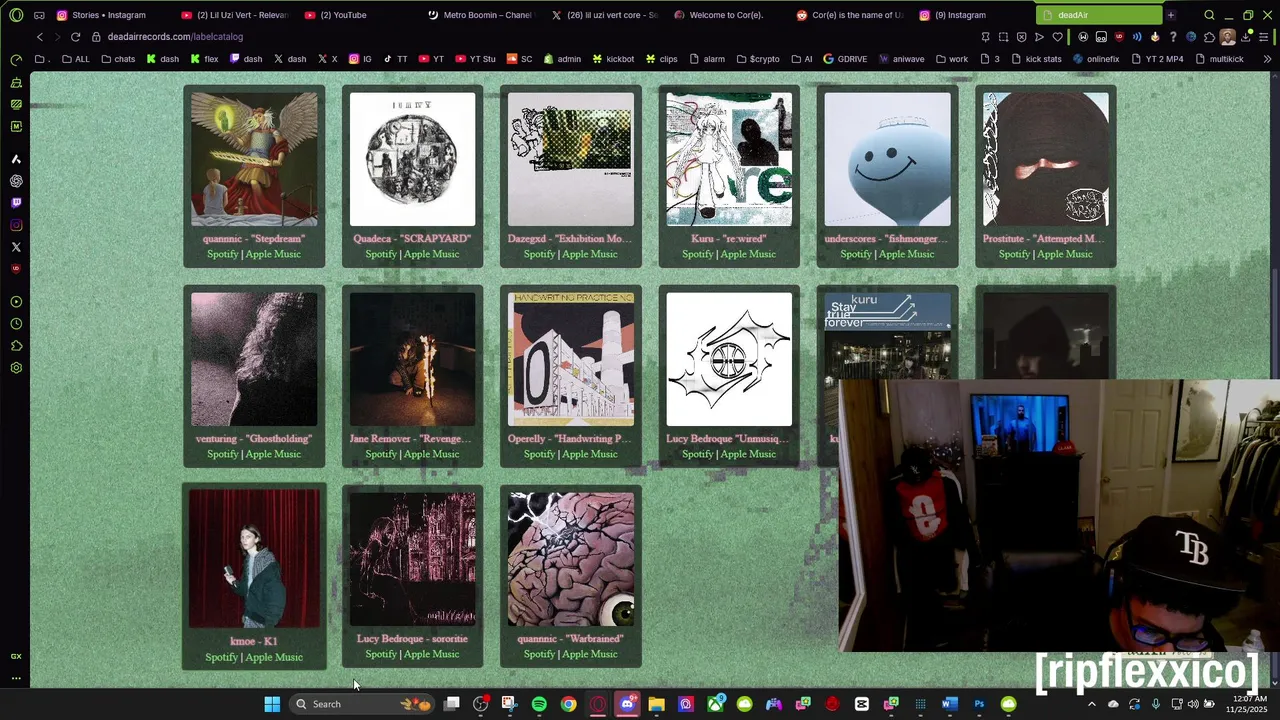The image size is (1280, 720).
Task: Open ChatGPT from the Opera sidebar
Action: point(16,181)
